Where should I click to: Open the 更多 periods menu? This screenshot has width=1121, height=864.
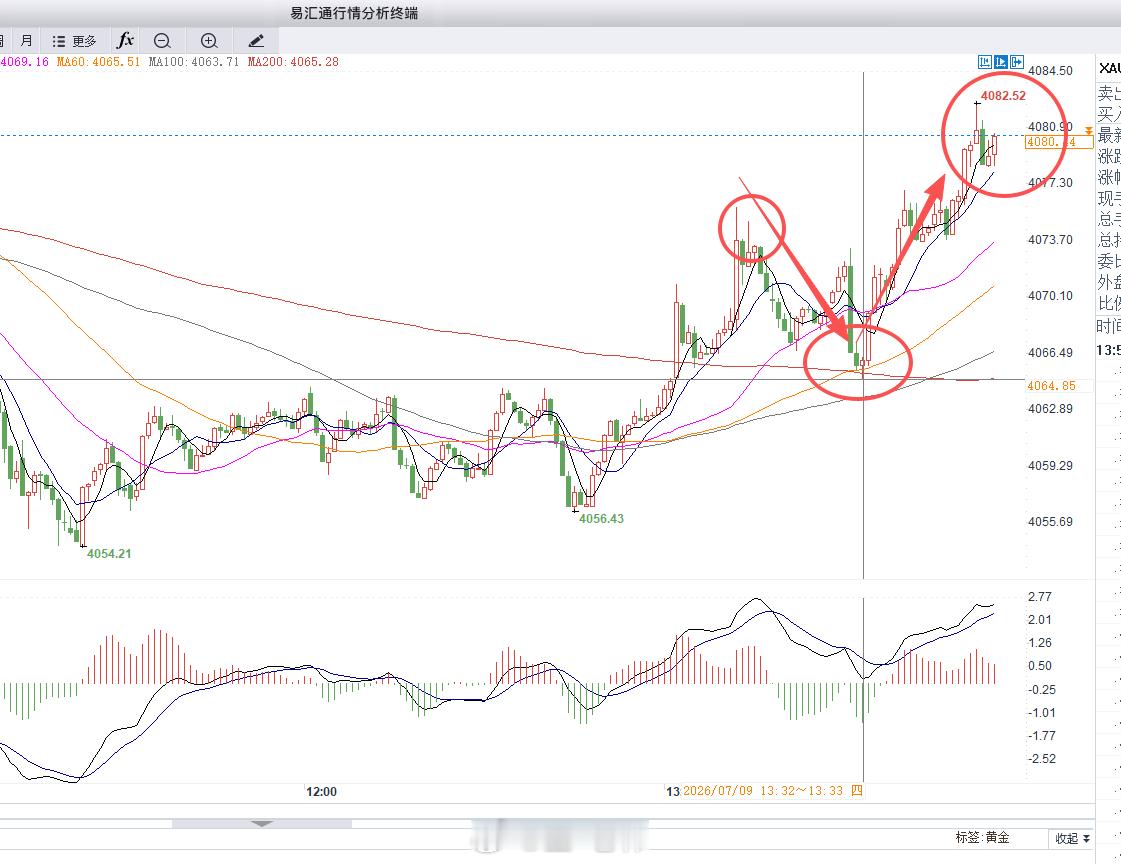coord(74,41)
